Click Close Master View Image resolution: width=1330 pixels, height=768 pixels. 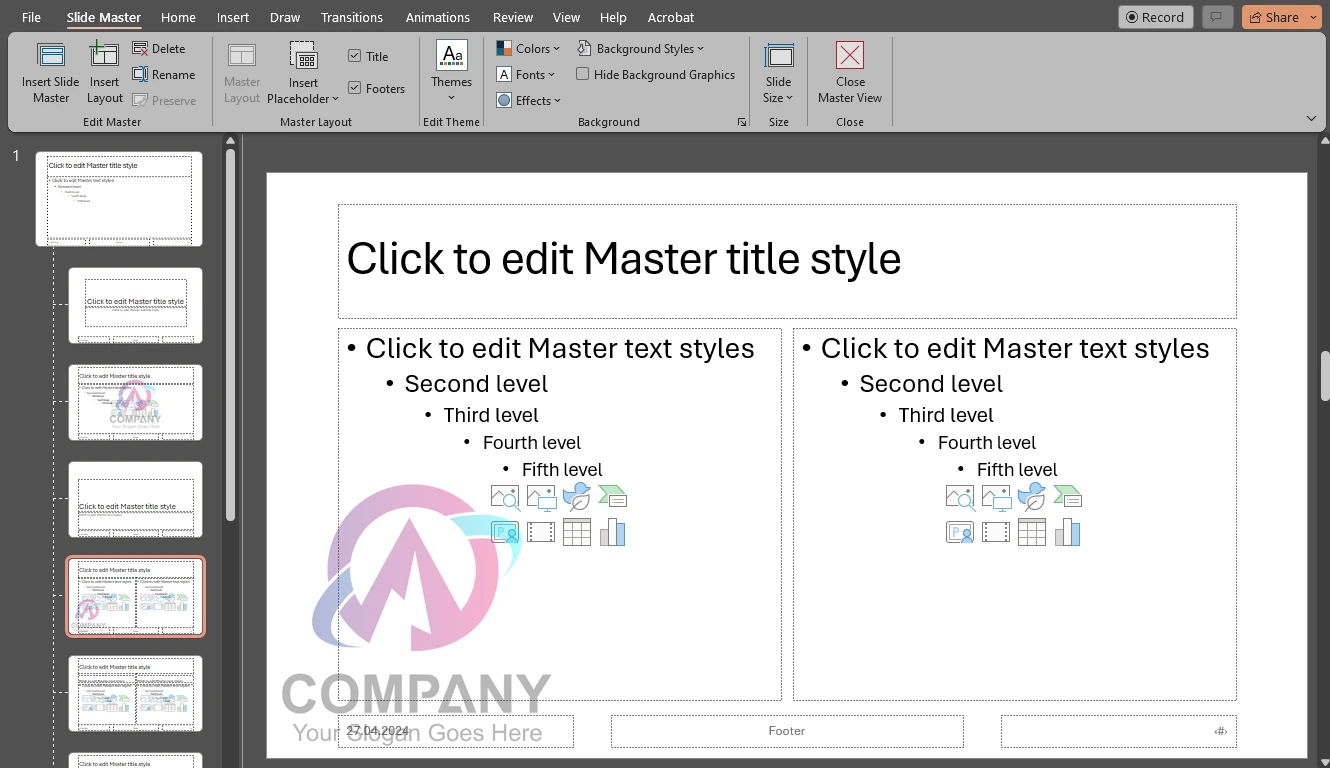pos(849,70)
